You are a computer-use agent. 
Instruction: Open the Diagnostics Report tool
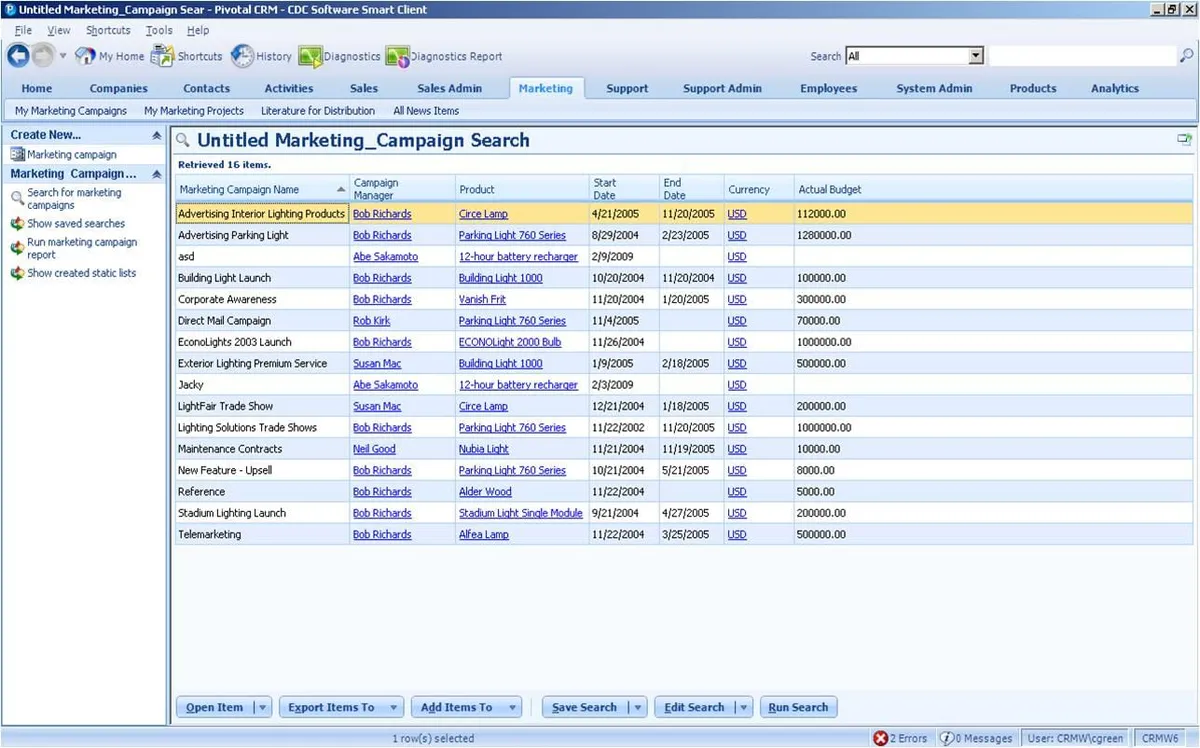click(x=444, y=57)
